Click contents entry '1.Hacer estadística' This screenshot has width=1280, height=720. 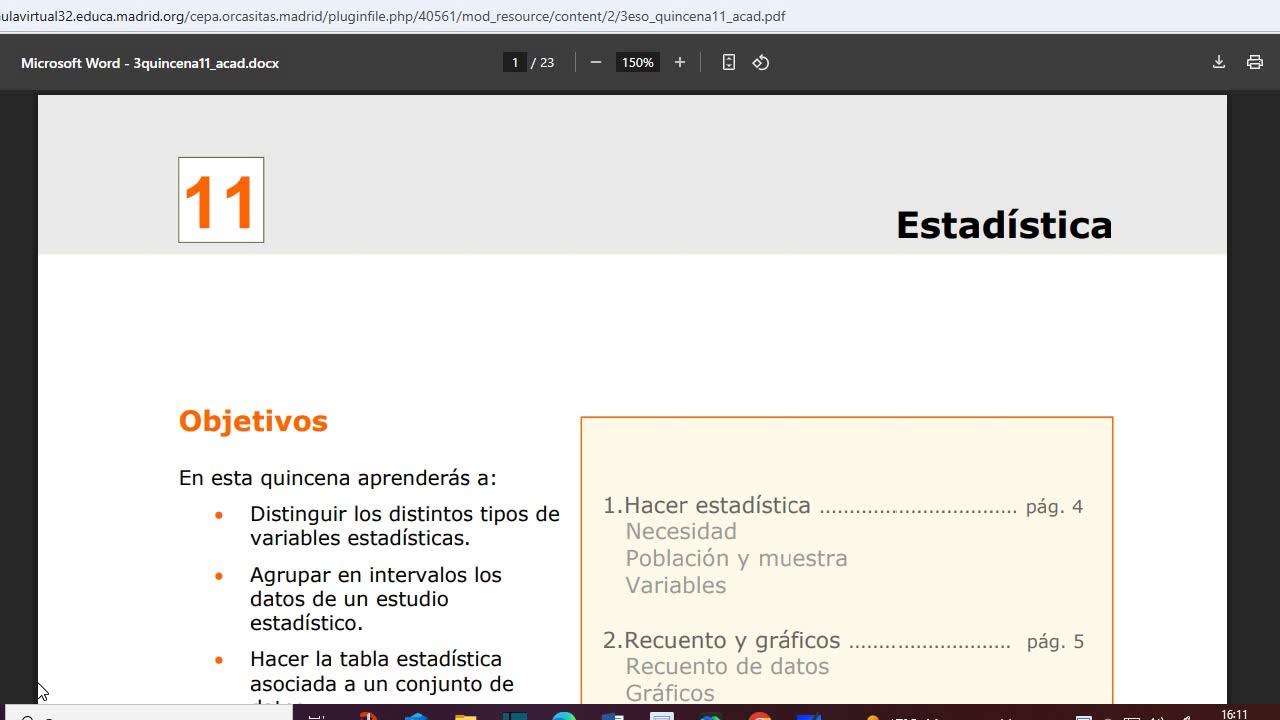[707, 505]
